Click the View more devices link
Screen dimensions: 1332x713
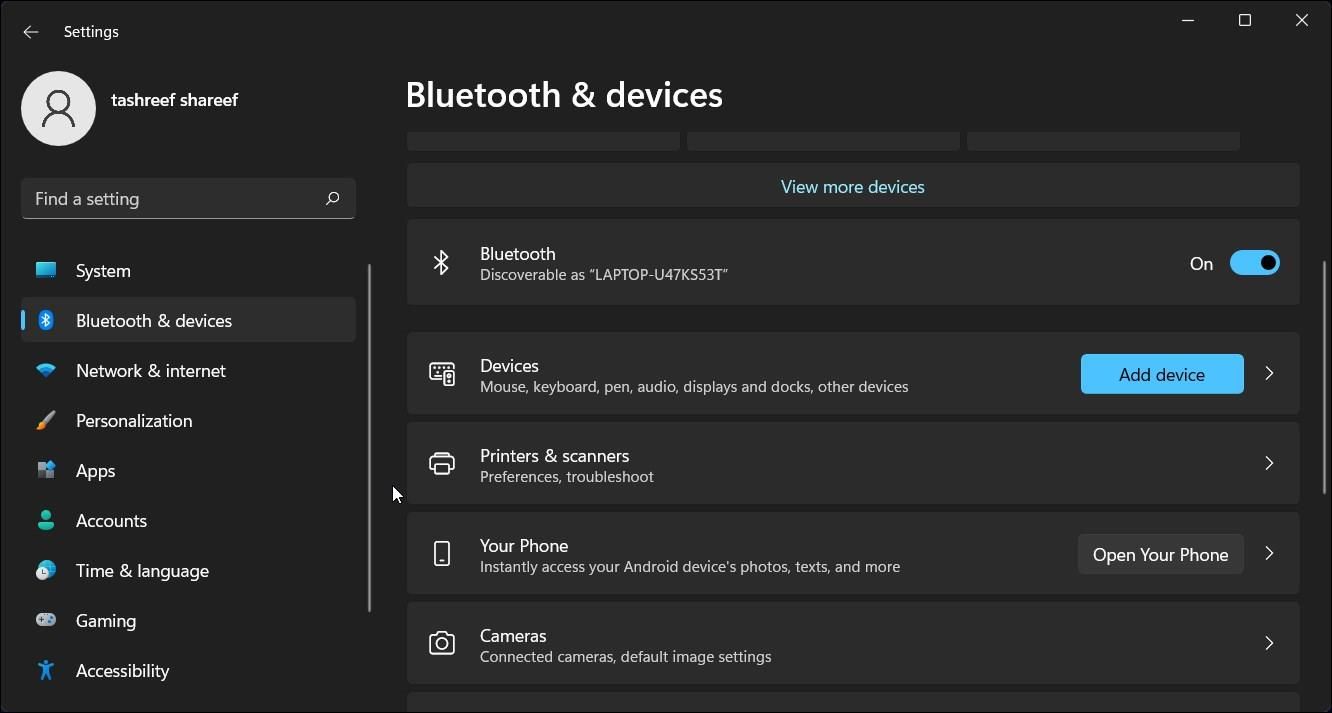[852, 186]
